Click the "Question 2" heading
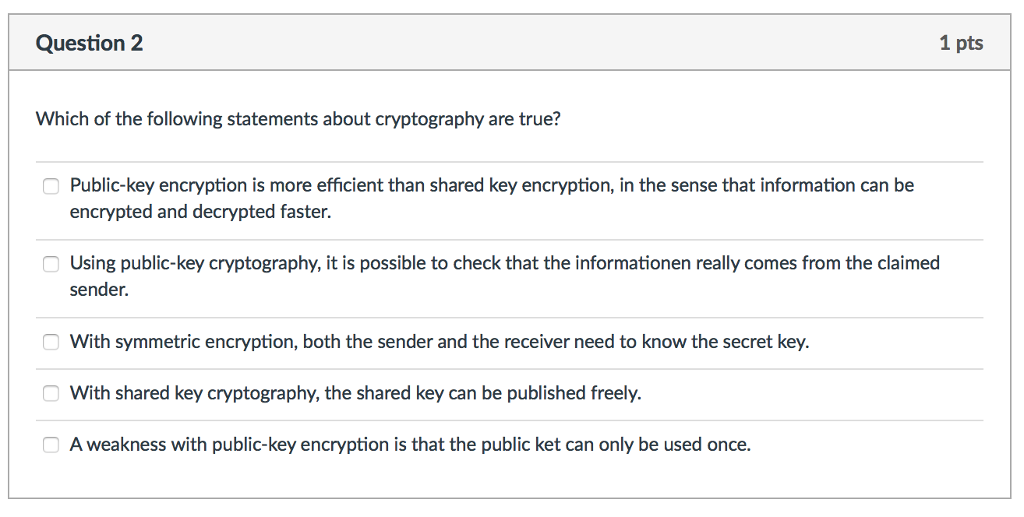This screenshot has width=1024, height=517. click(x=89, y=43)
